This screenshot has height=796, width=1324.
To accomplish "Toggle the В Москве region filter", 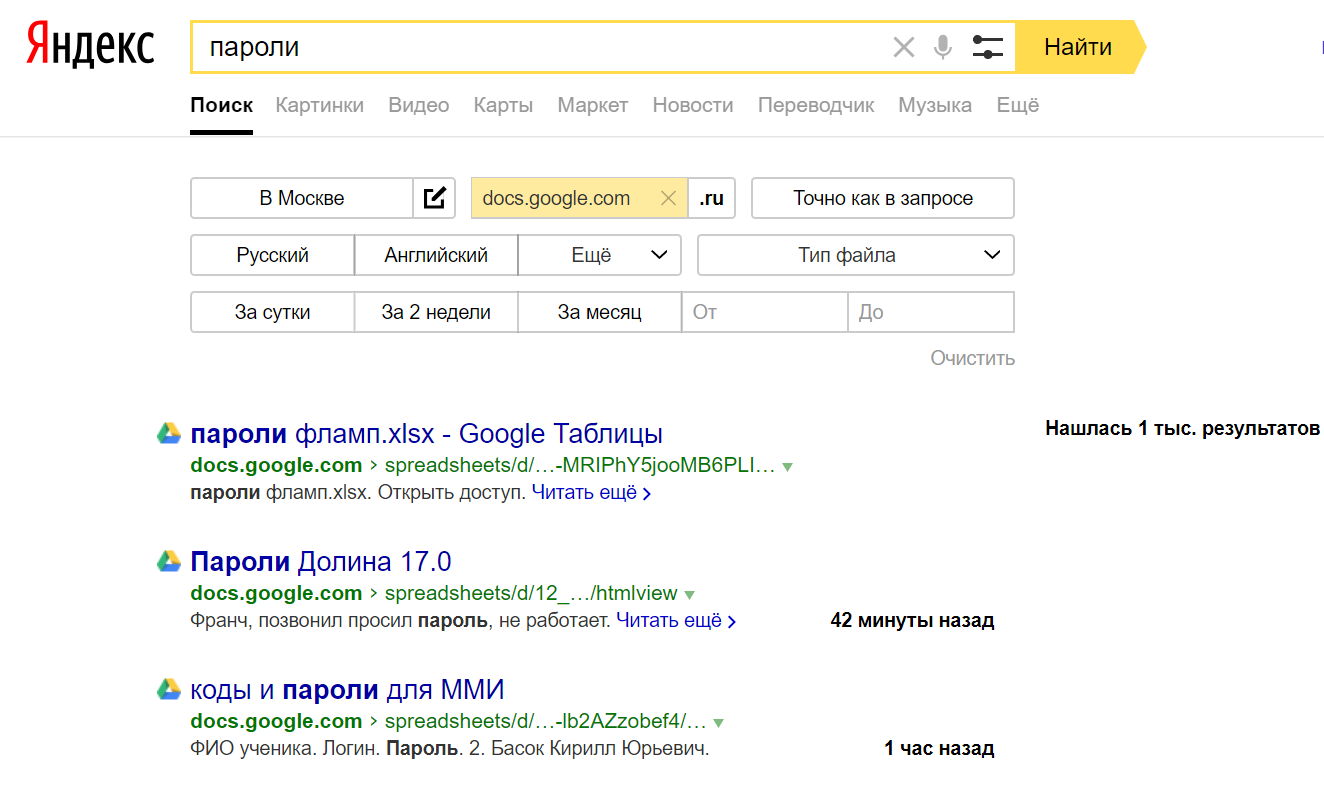I will [302, 198].
